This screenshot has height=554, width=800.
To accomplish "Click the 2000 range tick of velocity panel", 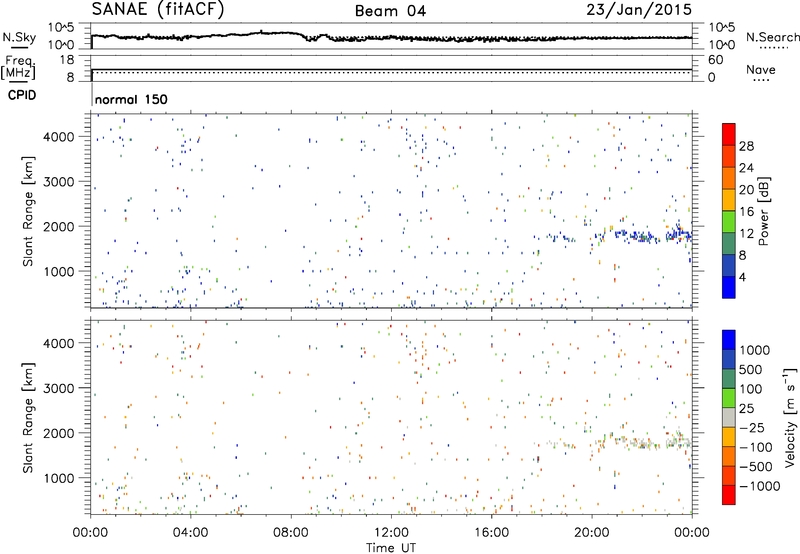I will pyautogui.click(x=58, y=433).
